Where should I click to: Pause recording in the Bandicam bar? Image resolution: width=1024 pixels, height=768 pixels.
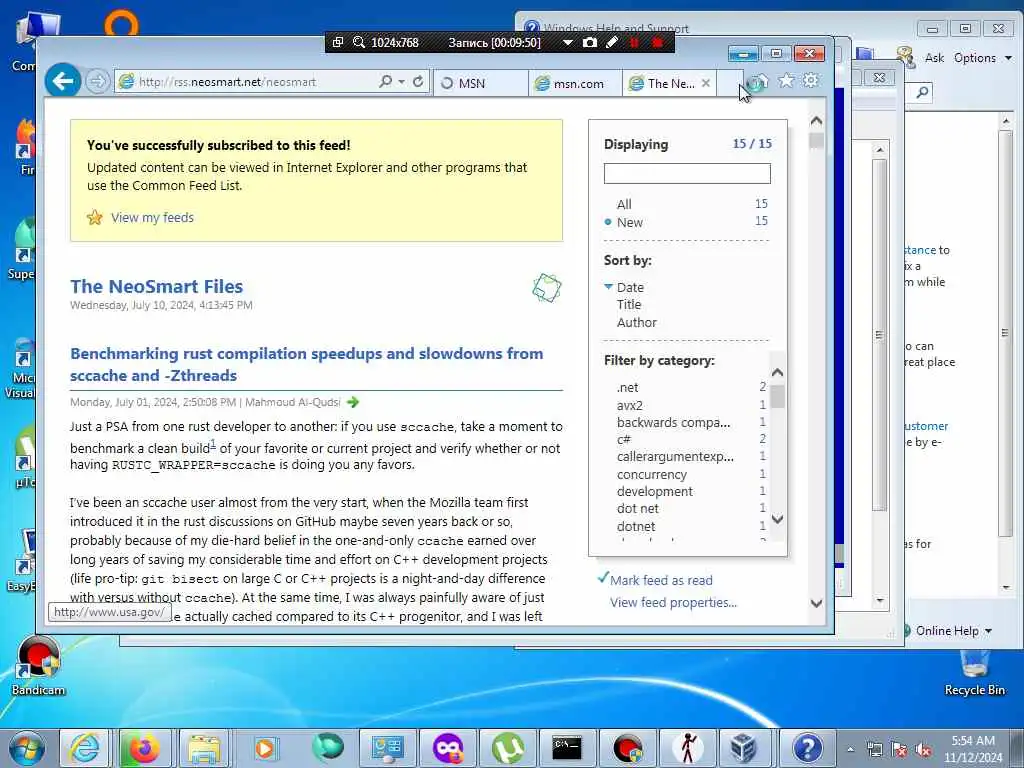tap(634, 42)
